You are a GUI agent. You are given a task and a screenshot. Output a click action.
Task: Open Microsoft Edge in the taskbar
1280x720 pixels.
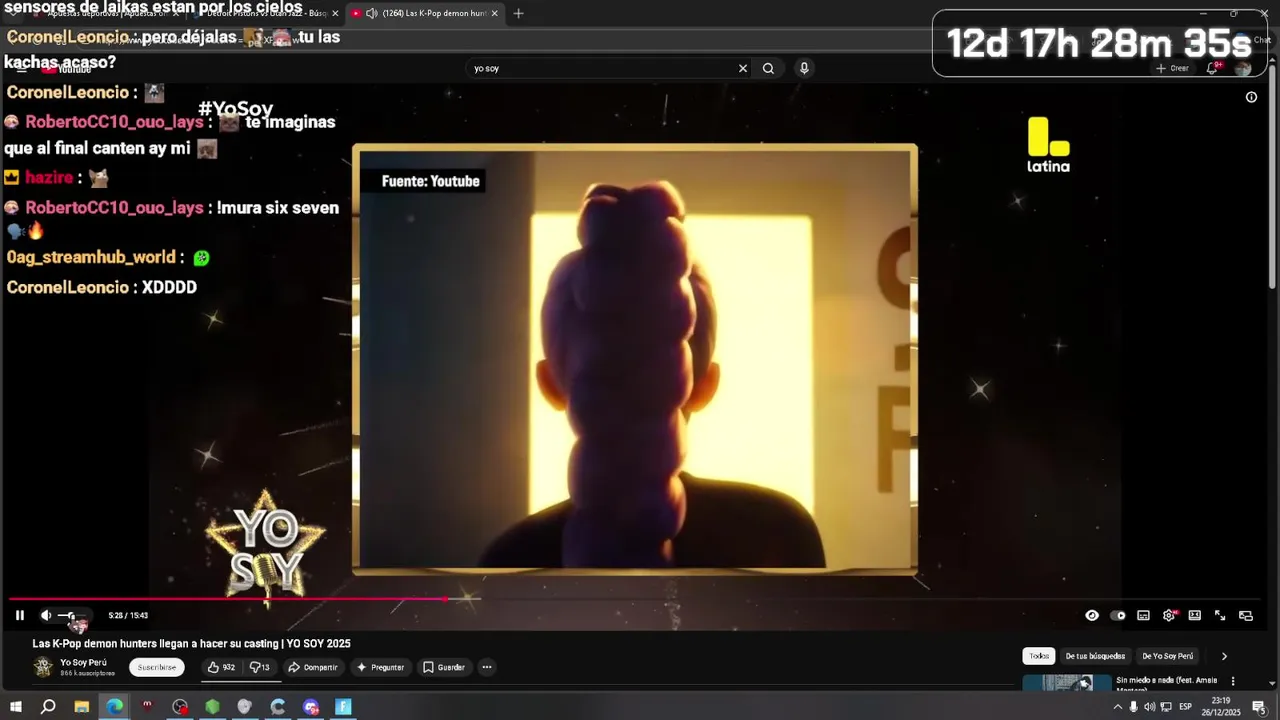(x=115, y=707)
